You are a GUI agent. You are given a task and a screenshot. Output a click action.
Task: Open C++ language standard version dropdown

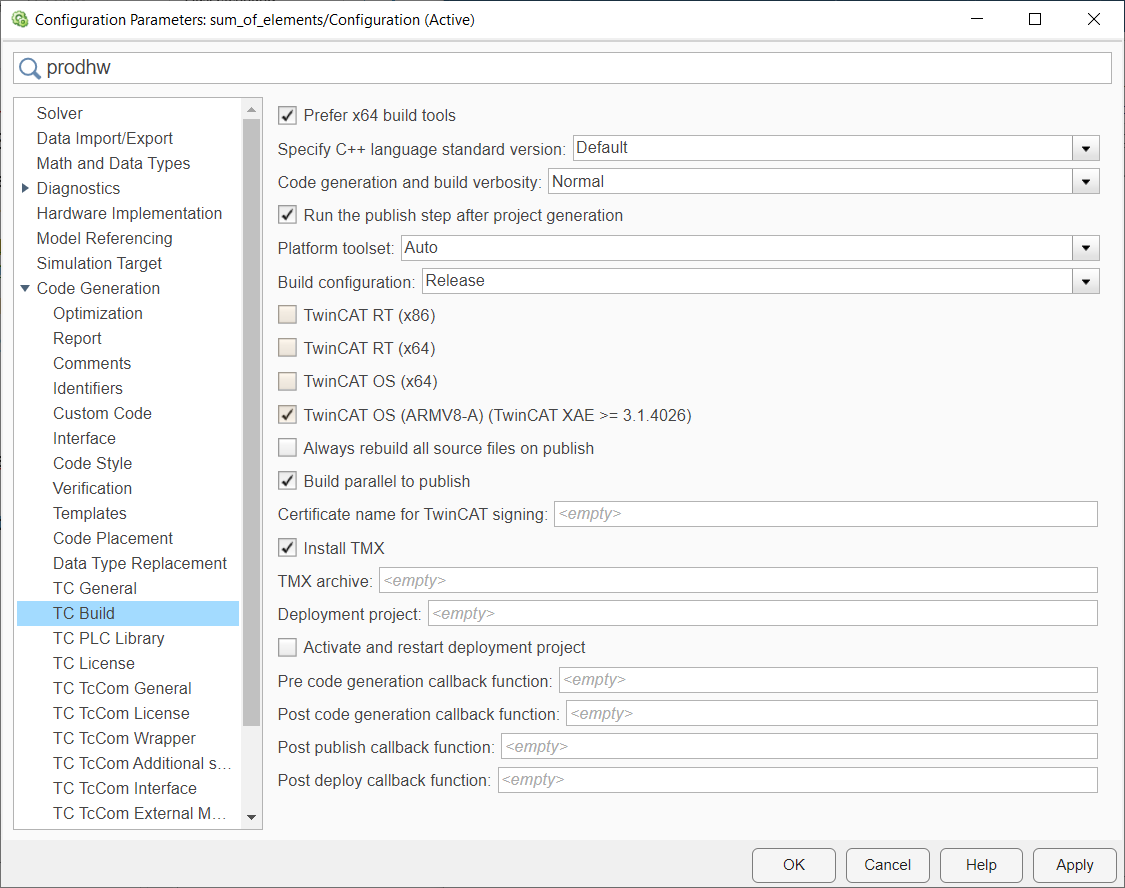[x=1086, y=148]
